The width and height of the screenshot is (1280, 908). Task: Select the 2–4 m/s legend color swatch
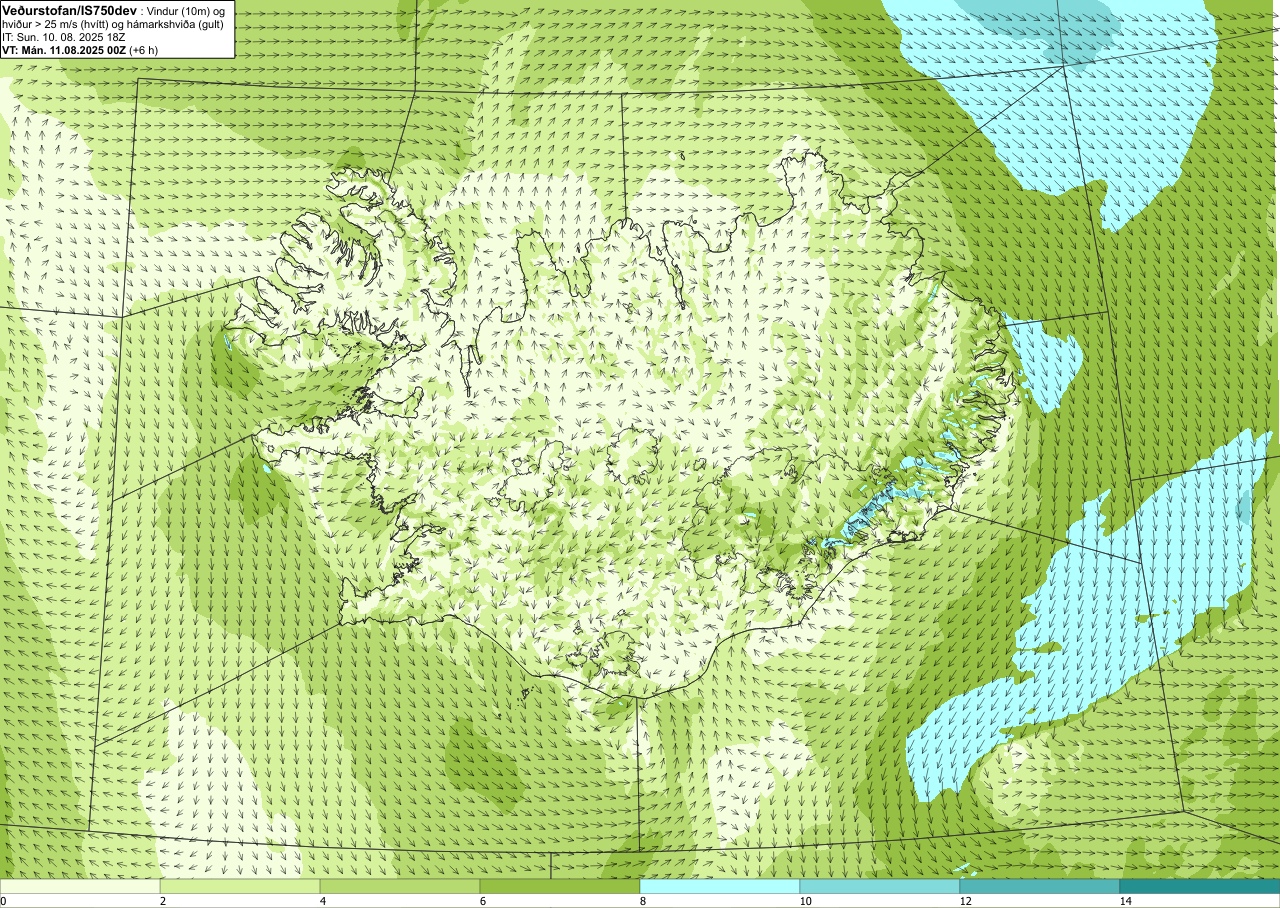tap(240, 886)
